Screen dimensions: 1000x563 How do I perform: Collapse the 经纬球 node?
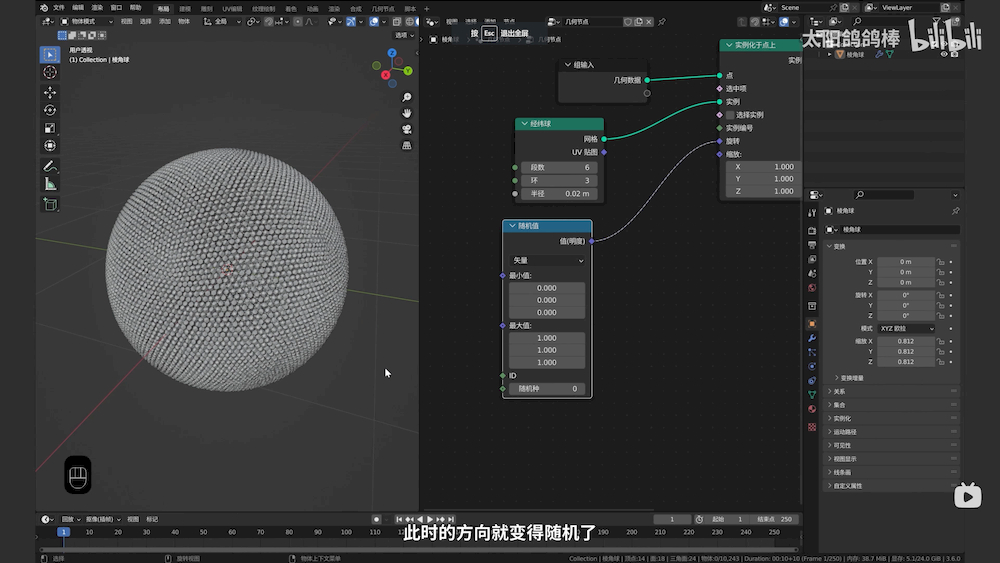coord(524,124)
